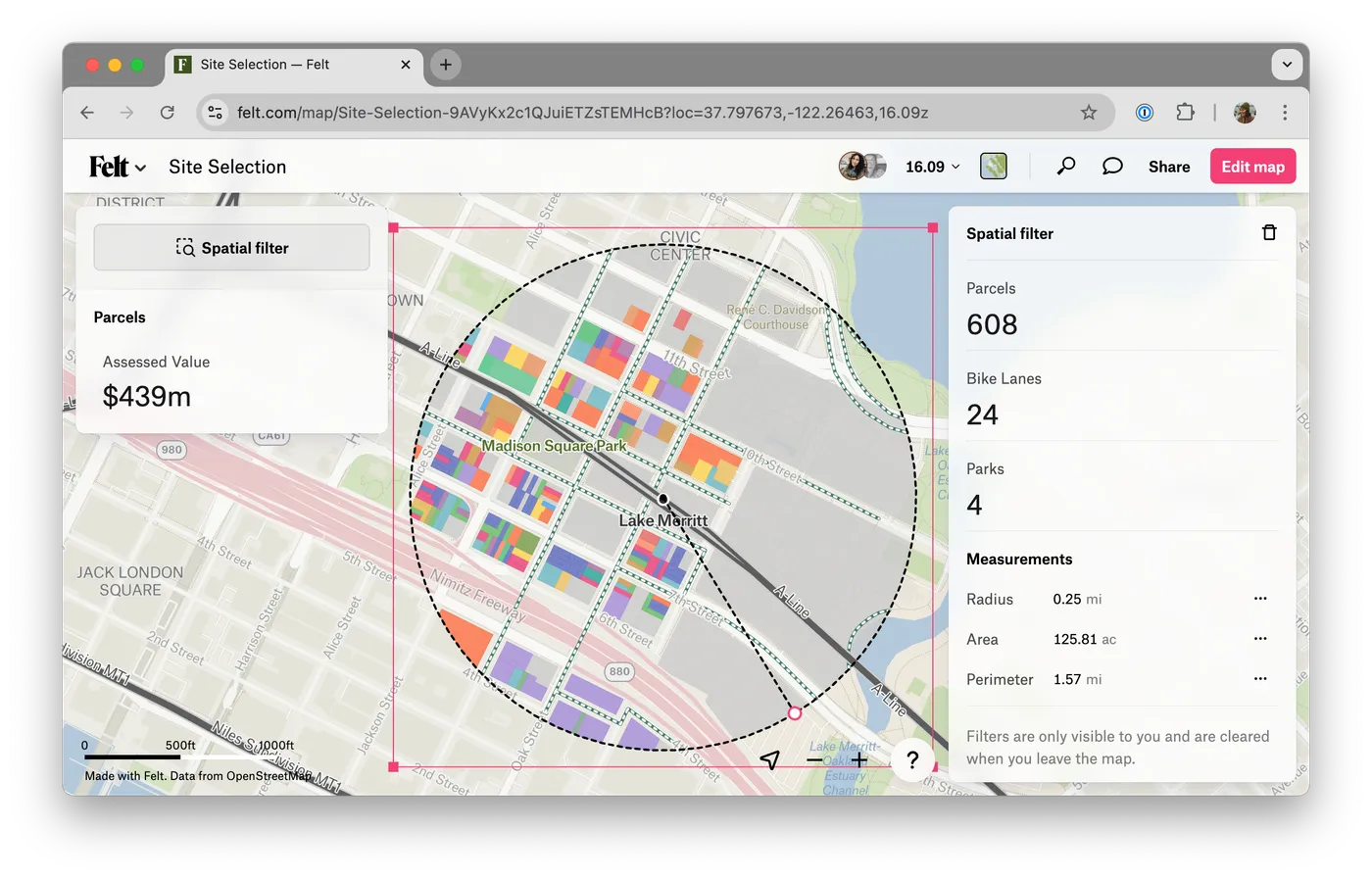1372x878 pixels.
Task: Click the basemap style thumbnail
Action: tap(994, 167)
